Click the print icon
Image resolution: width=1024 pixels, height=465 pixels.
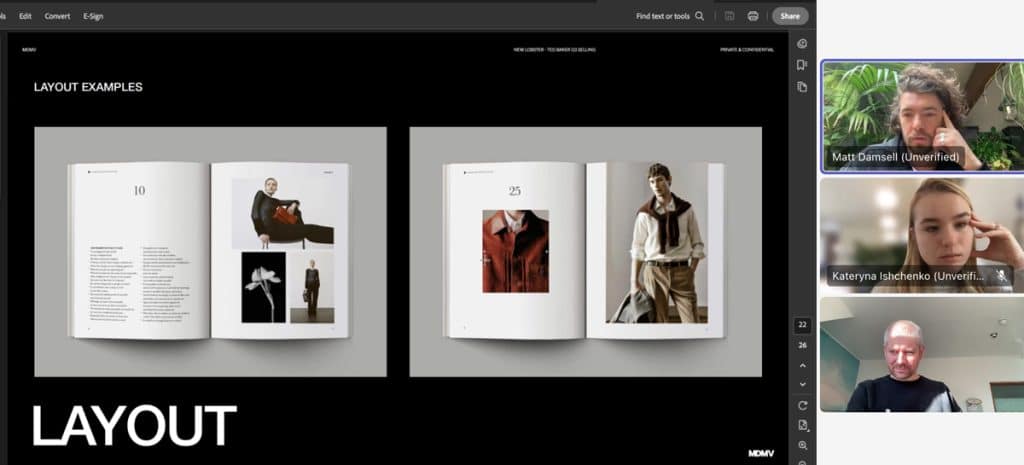753,16
